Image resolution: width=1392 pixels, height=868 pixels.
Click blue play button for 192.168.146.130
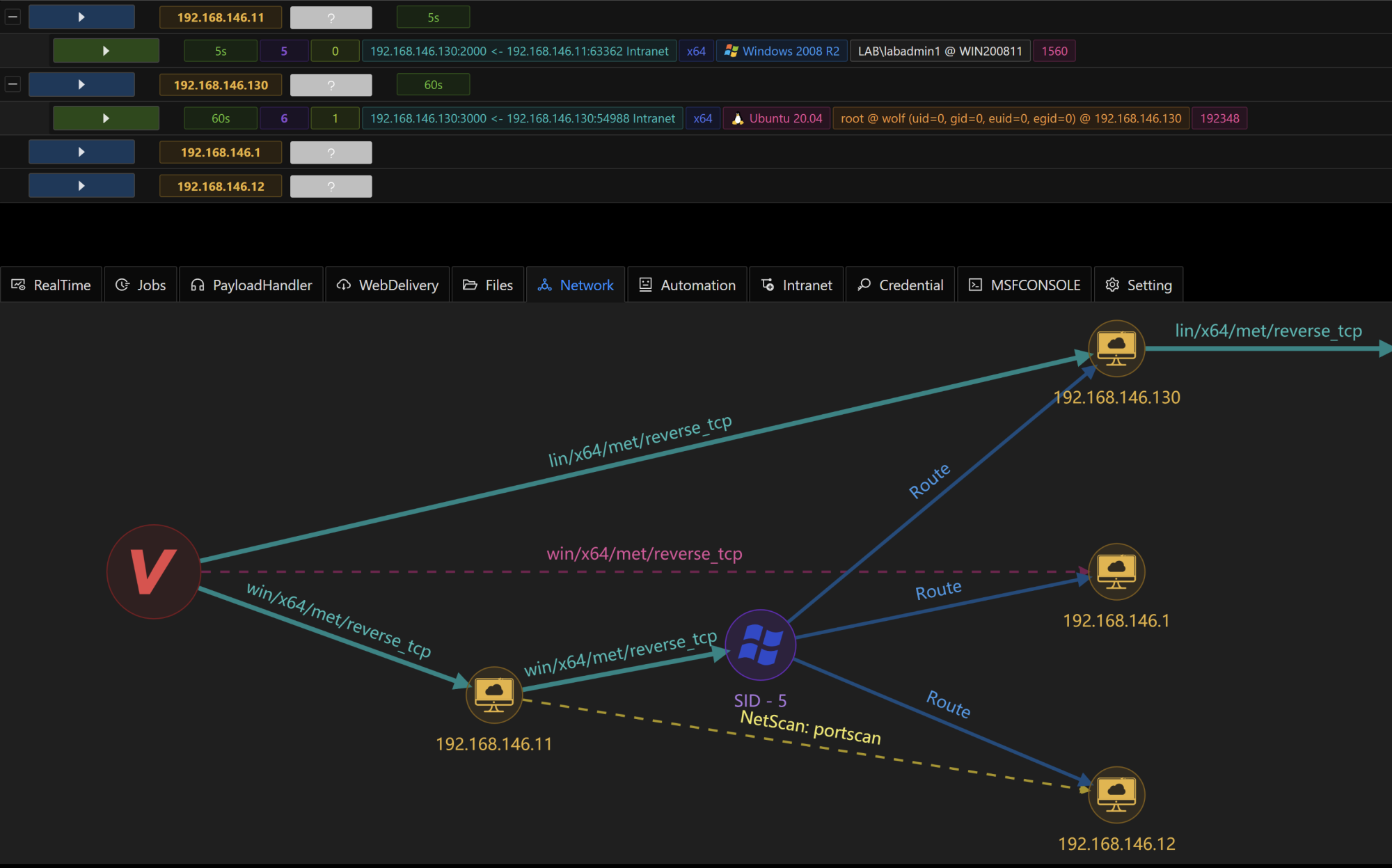click(81, 84)
